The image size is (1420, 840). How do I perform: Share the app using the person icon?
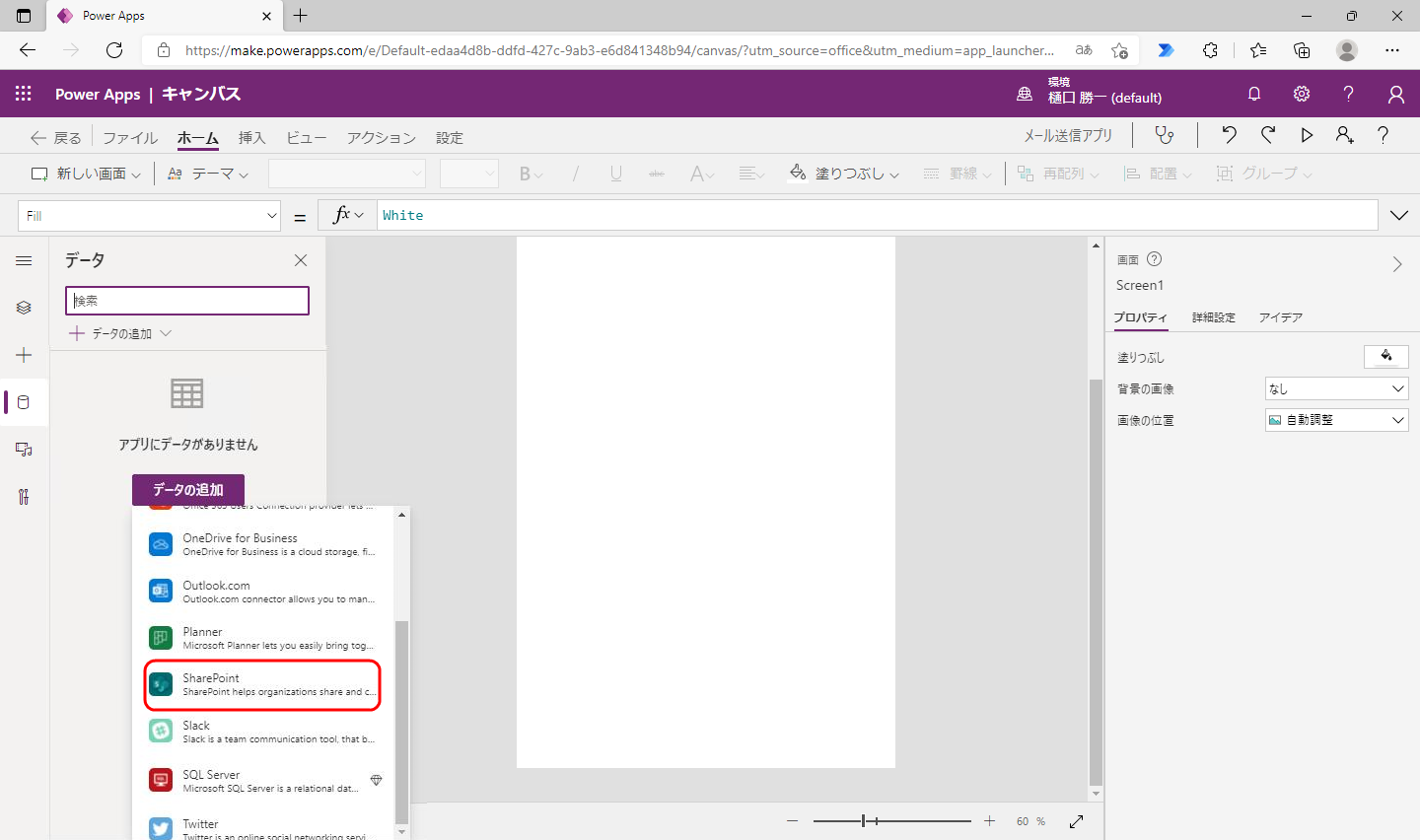(1345, 135)
